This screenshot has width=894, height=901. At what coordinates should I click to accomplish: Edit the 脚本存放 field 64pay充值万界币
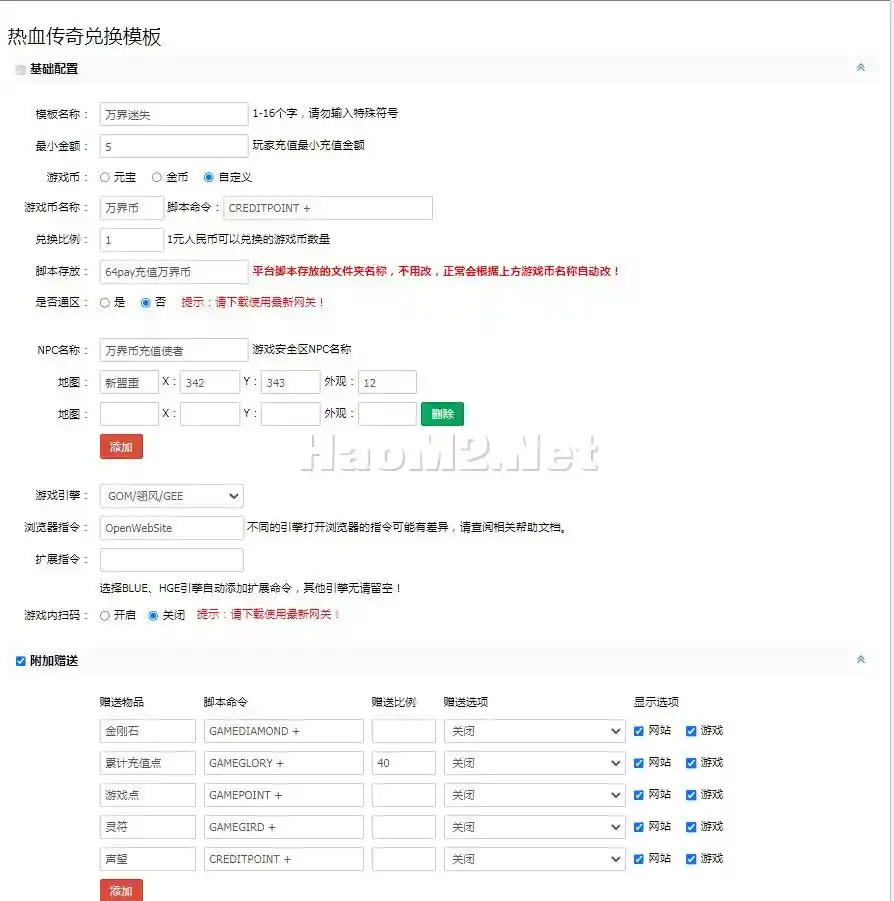coord(174,272)
